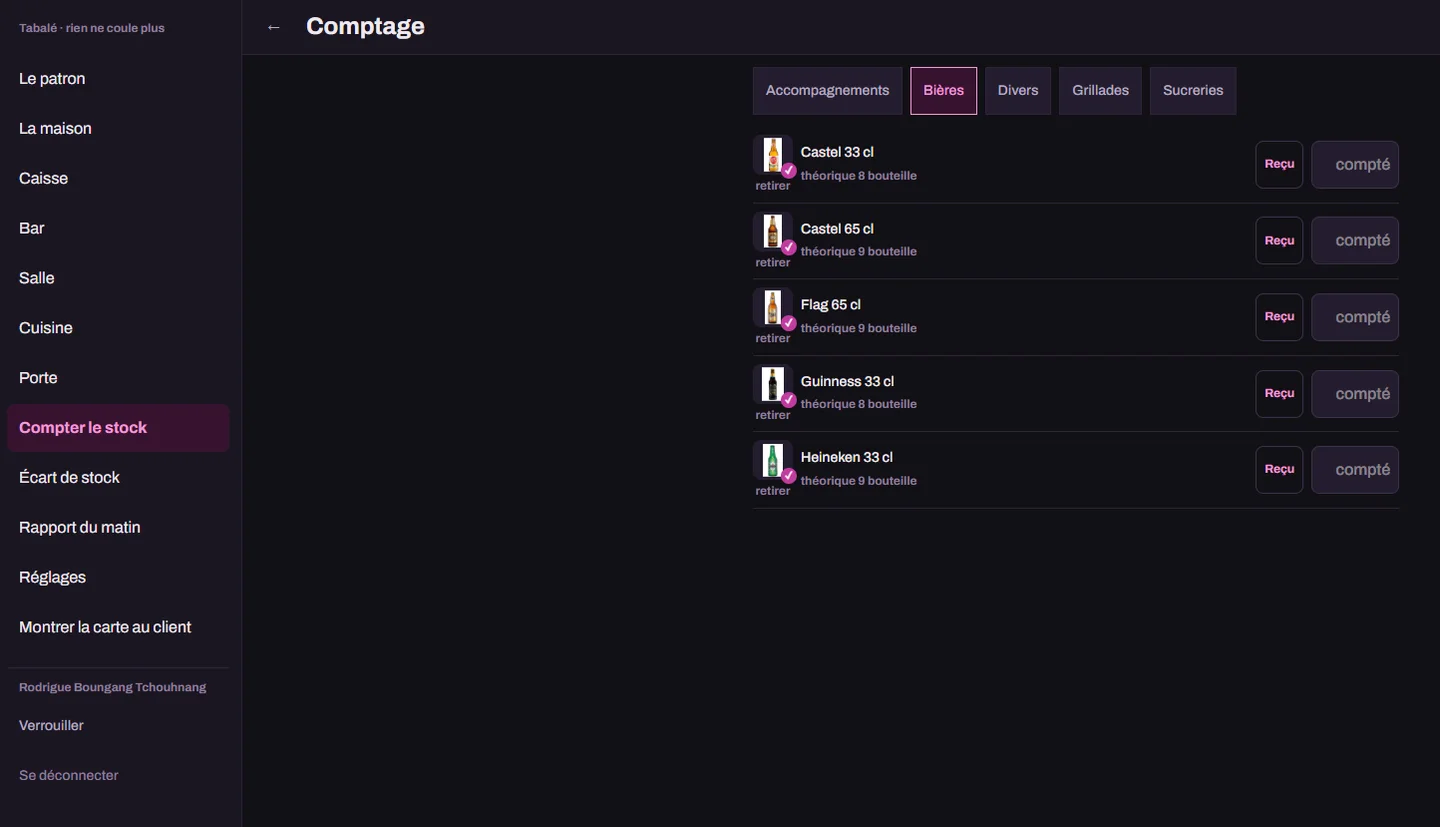This screenshot has width=1440, height=827.
Task: Open the Heineken 33 cl bottle thumbnail
Action: (773, 460)
